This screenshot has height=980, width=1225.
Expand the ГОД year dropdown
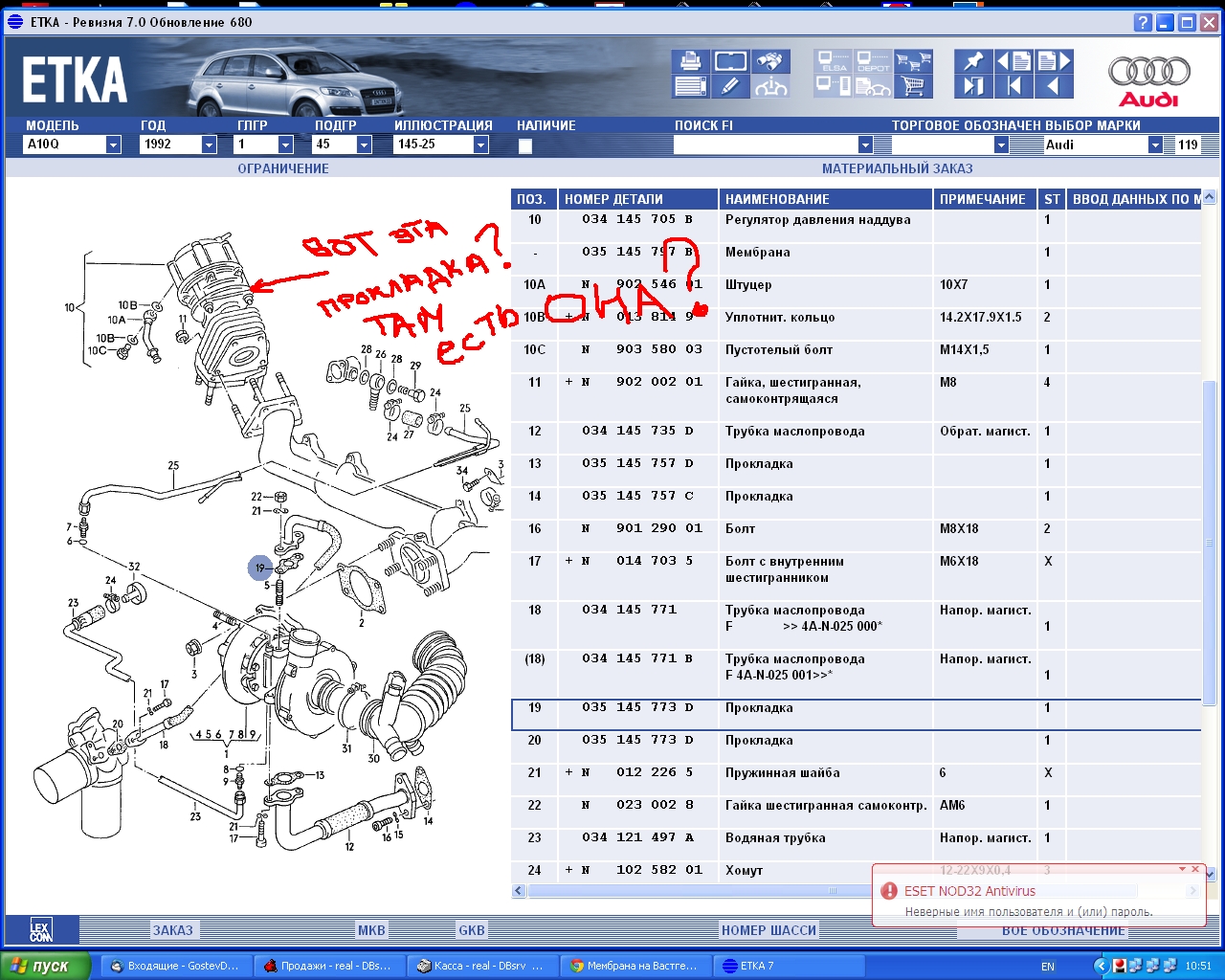point(209,145)
